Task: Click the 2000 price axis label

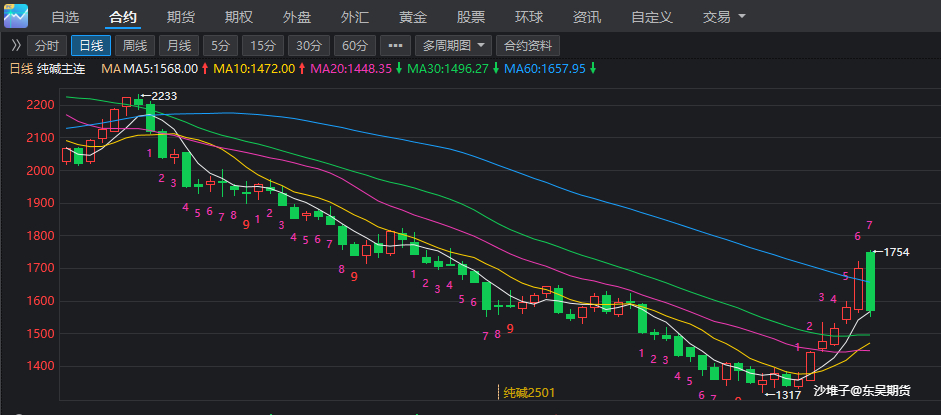Action: click(40, 171)
